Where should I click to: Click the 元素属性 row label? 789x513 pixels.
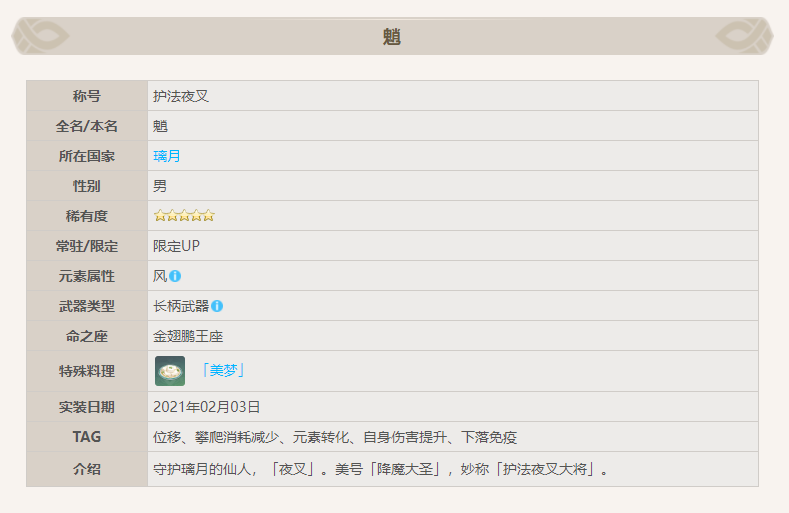tap(87, 276)
